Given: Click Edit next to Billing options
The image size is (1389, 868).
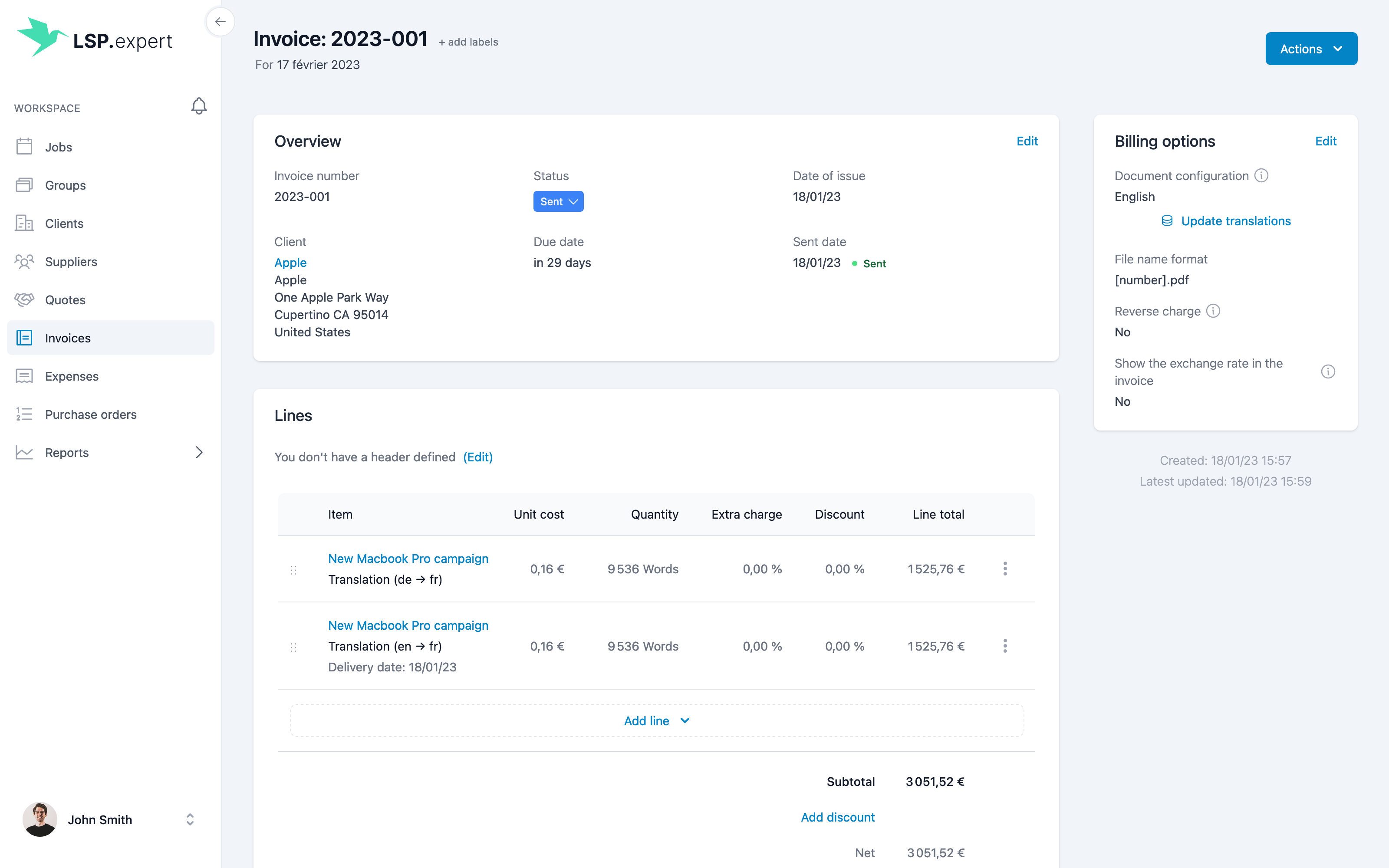Looking at the screenshot, I should 1326,141.
